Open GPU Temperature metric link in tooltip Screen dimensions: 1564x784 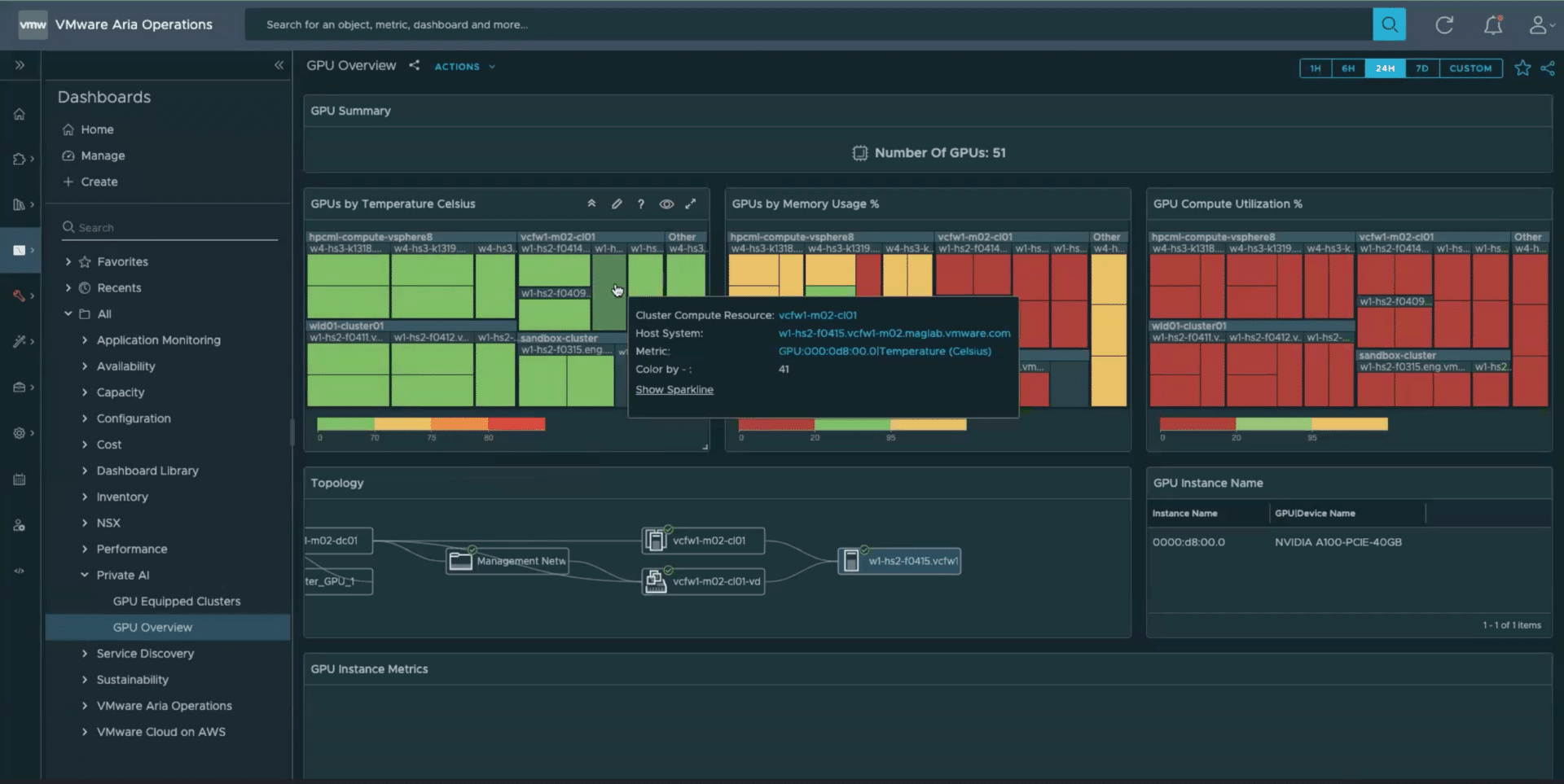[885, 351]
